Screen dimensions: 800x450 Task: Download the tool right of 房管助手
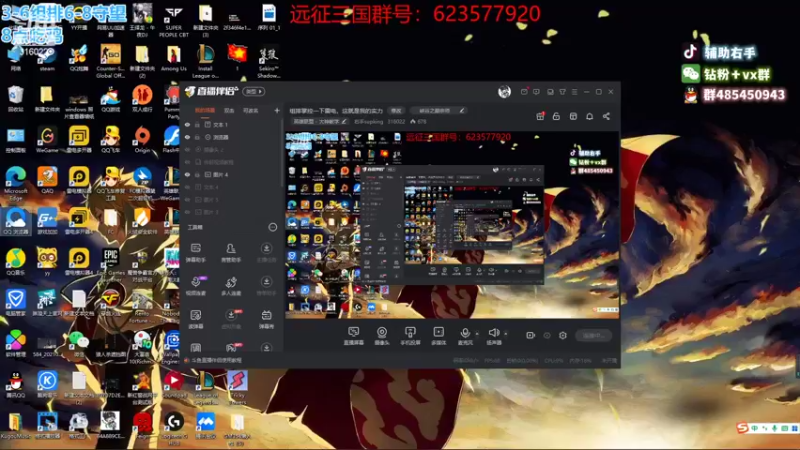[x=266, y=253]
